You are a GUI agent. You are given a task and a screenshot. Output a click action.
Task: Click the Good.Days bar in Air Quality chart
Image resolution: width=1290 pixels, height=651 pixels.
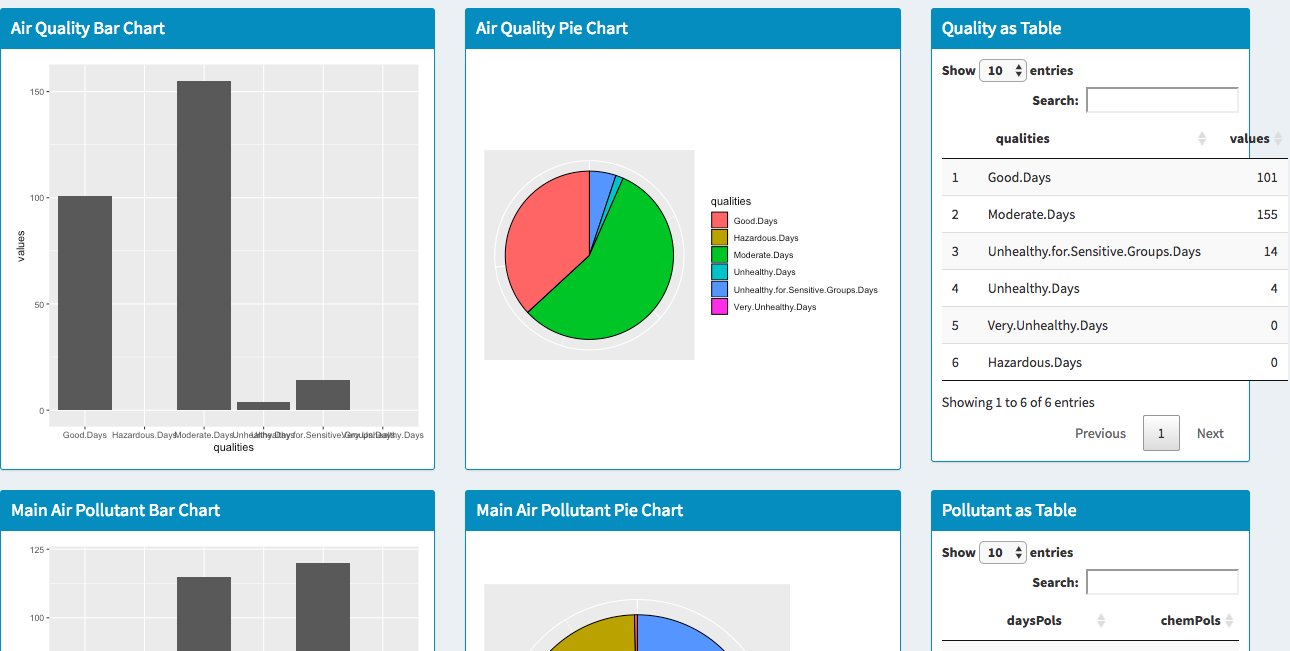tap(85, 303)
